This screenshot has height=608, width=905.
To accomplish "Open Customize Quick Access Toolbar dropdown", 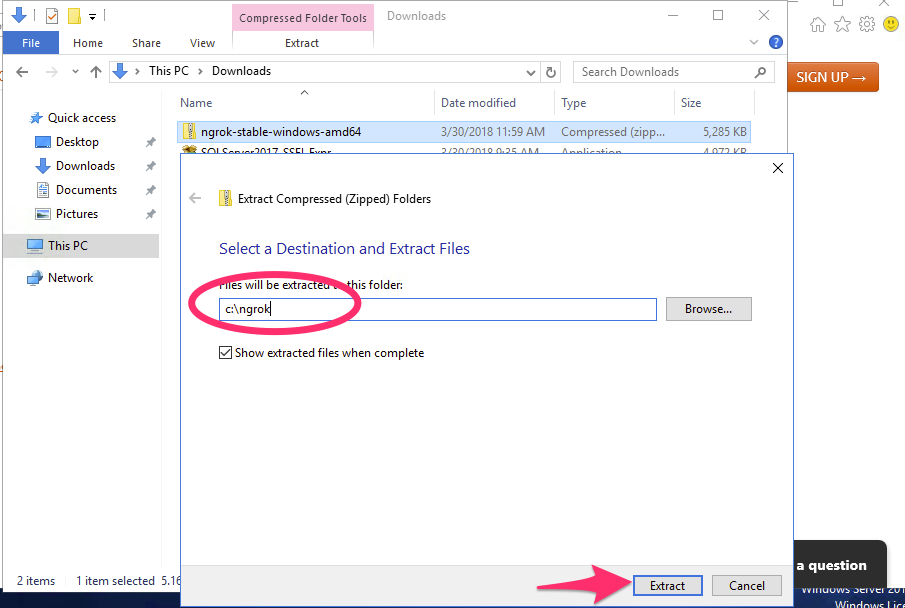I will tap(92, 17).
